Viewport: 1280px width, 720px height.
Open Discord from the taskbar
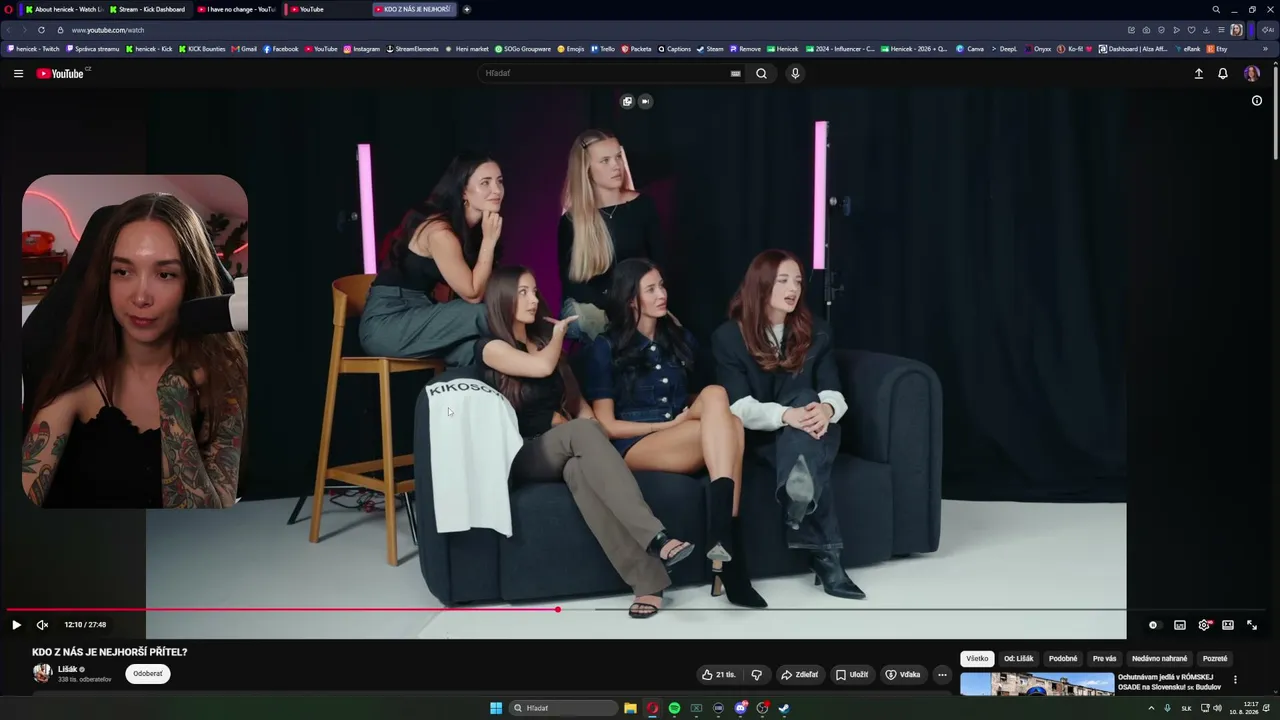point(740,708)
